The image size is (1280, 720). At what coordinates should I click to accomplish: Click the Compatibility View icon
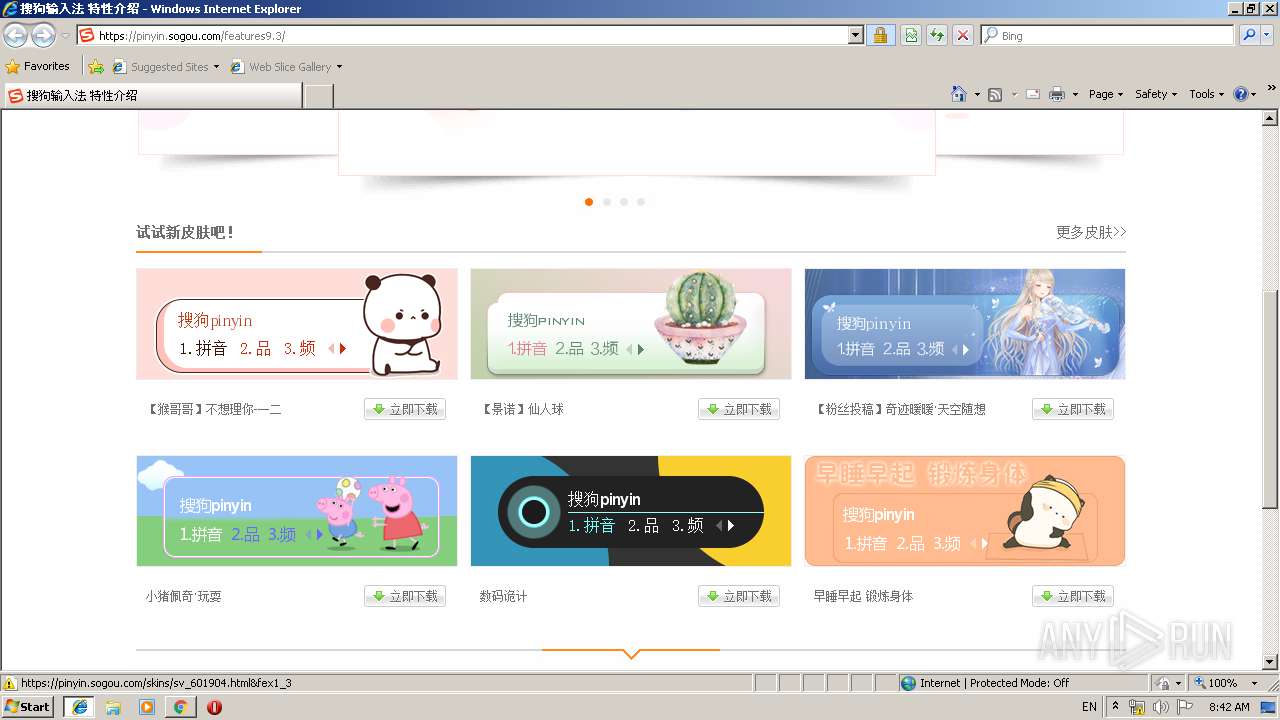coord(911,35)
